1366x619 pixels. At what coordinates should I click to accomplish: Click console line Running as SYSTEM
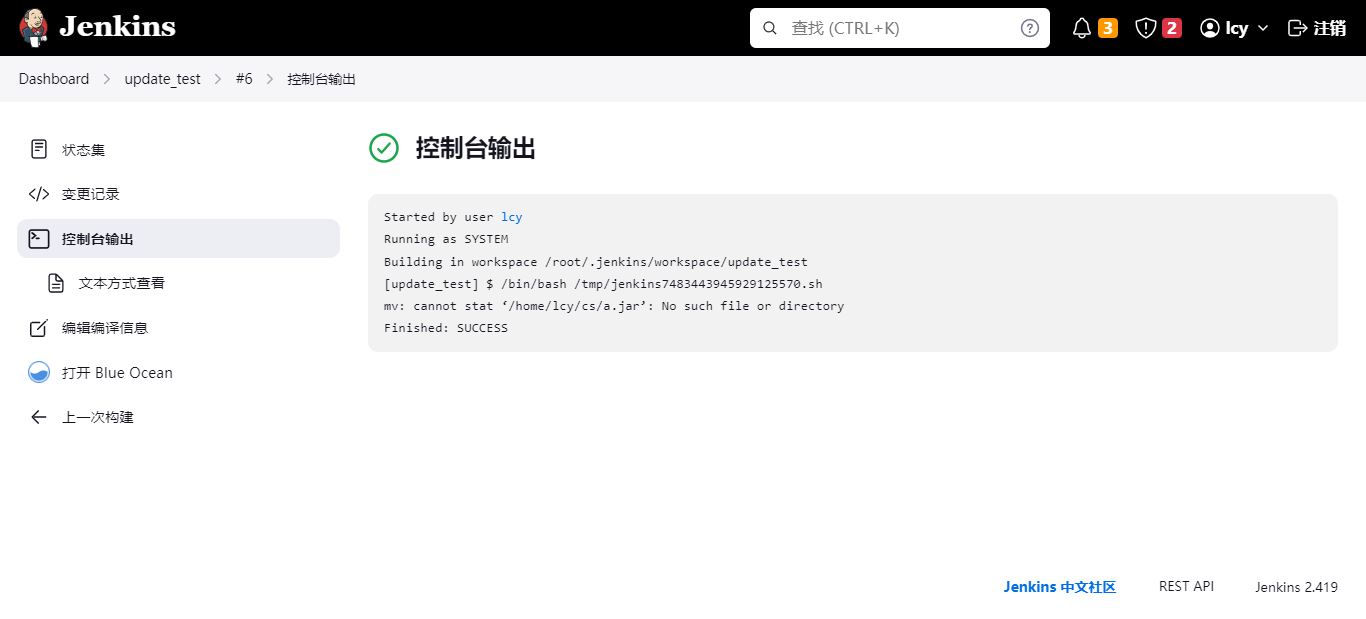click(x=446, y=239)
